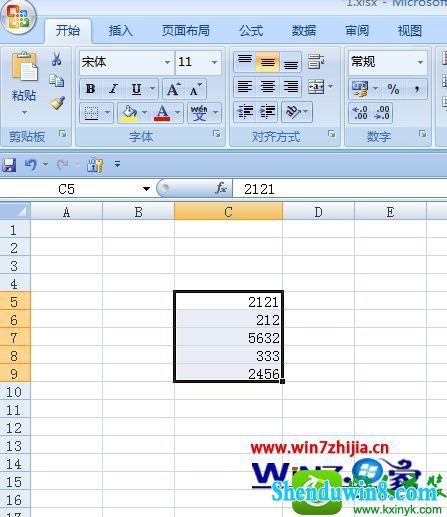Align text to bottom of cell
The height and width of the screenshot is (517, 447).
291,62
